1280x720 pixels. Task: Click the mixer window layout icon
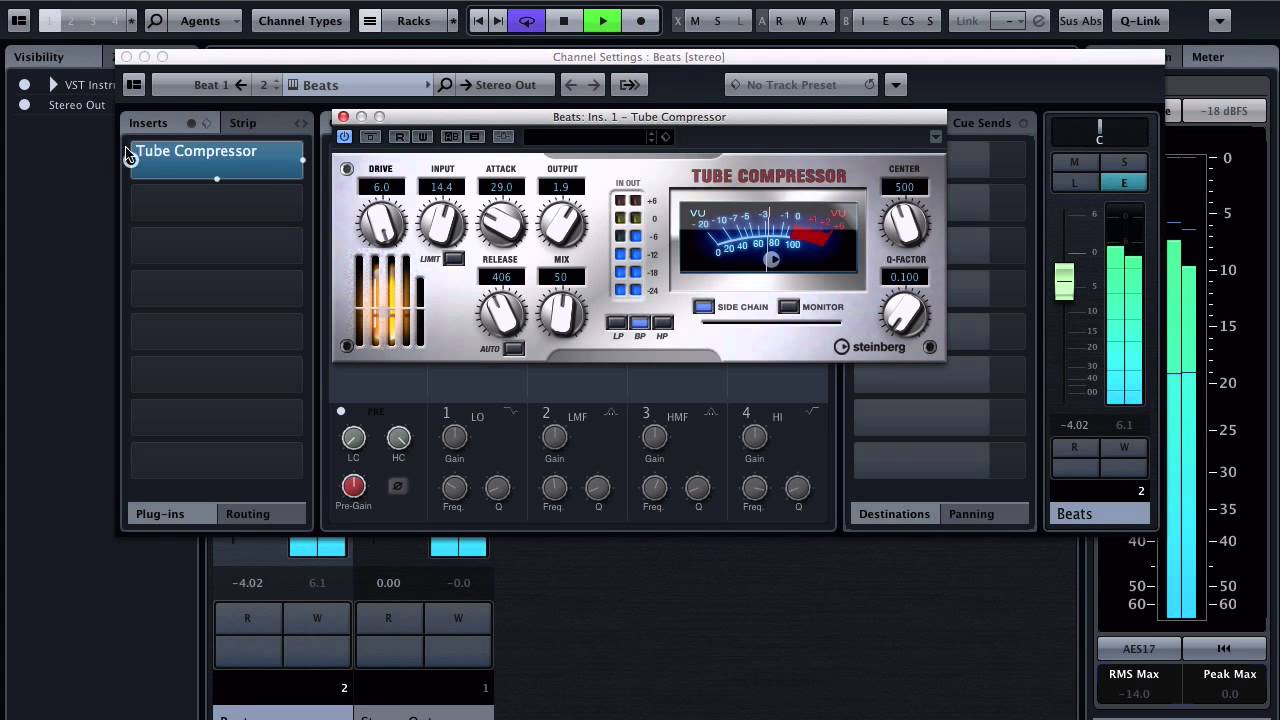tap(19, 20)
